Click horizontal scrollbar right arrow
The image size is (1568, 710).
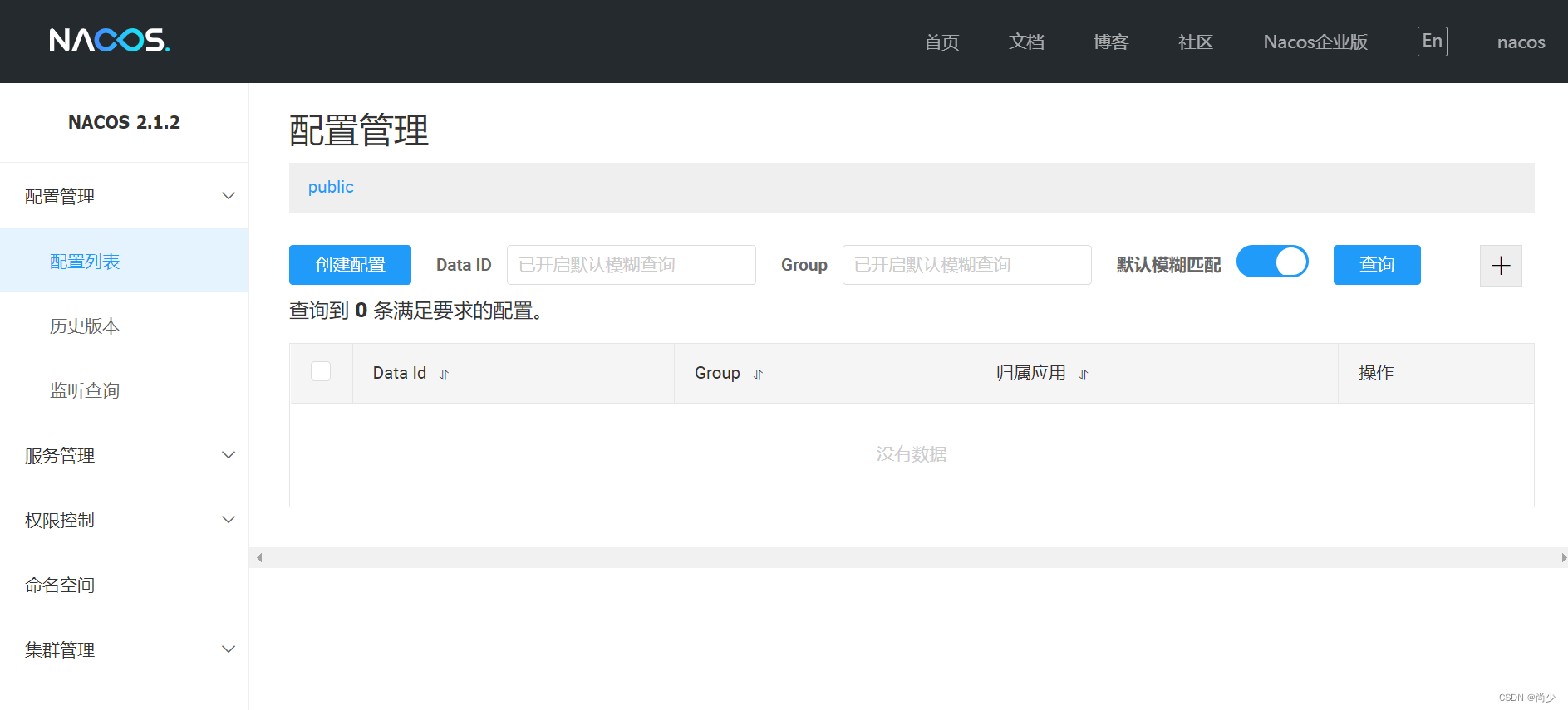(x=1563, y=557)
